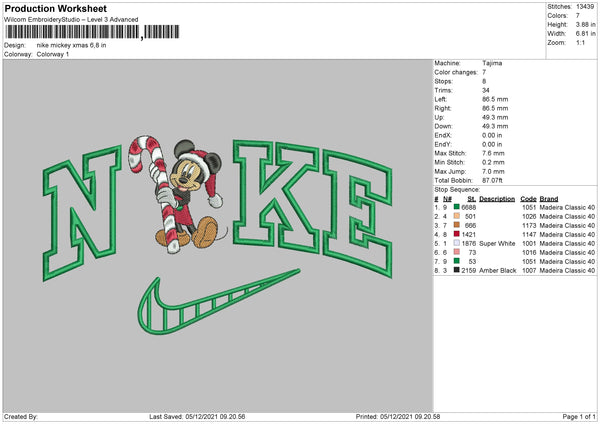Click the Description column header
Screen dimensions: 600x424
pos(497,199)
